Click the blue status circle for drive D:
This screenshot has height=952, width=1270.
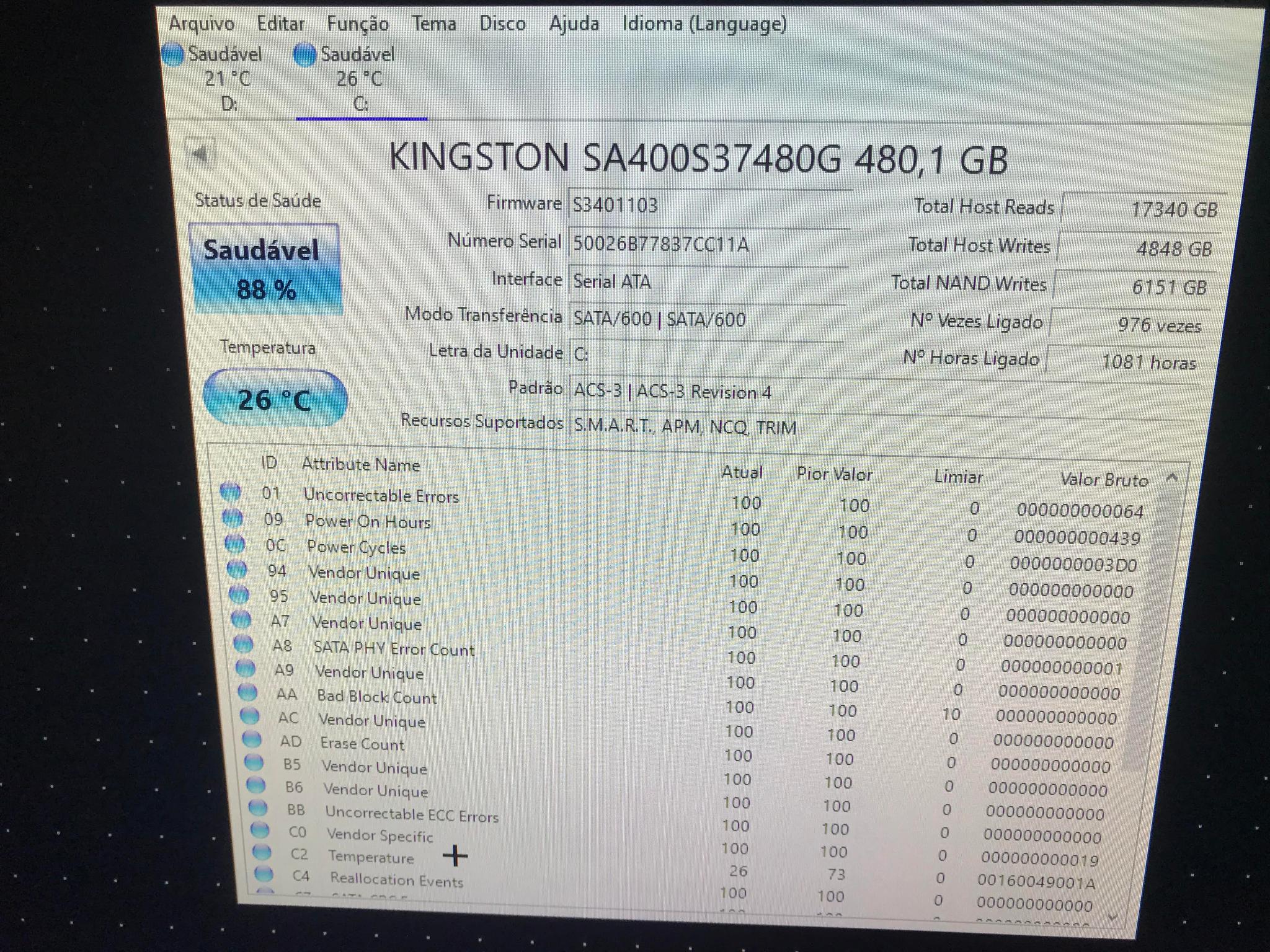[173, 55]
